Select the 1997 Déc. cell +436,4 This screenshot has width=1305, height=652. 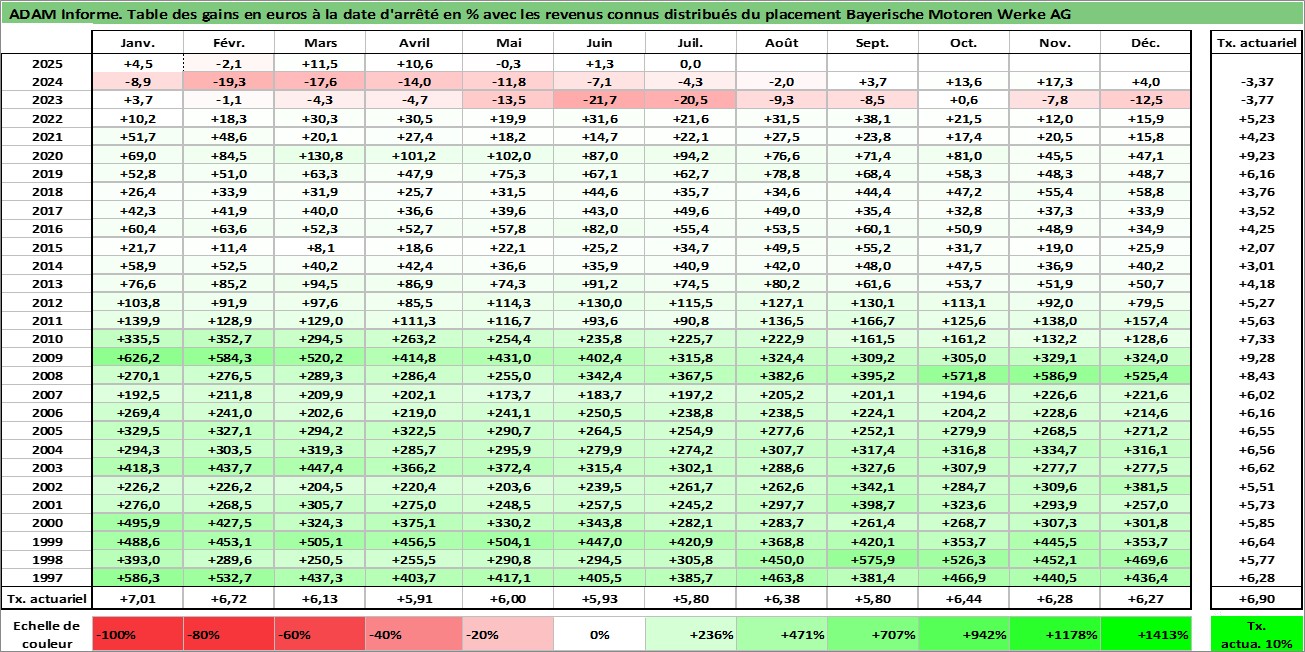tap(1145, 577)
